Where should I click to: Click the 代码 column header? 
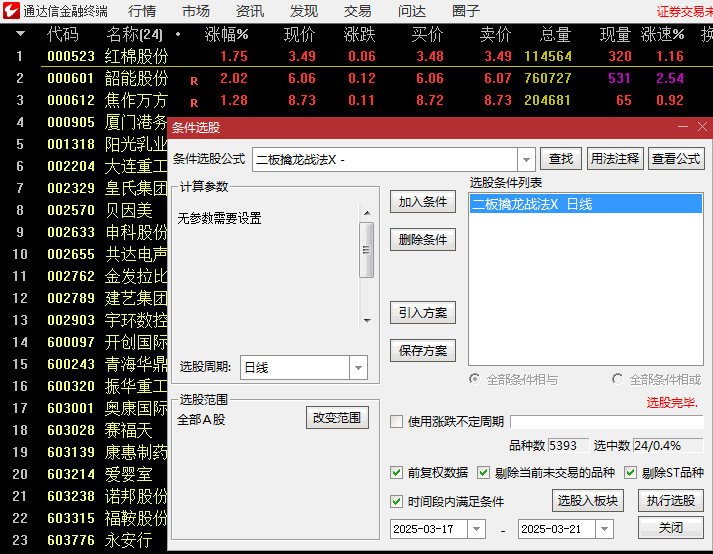click(63, 34)
